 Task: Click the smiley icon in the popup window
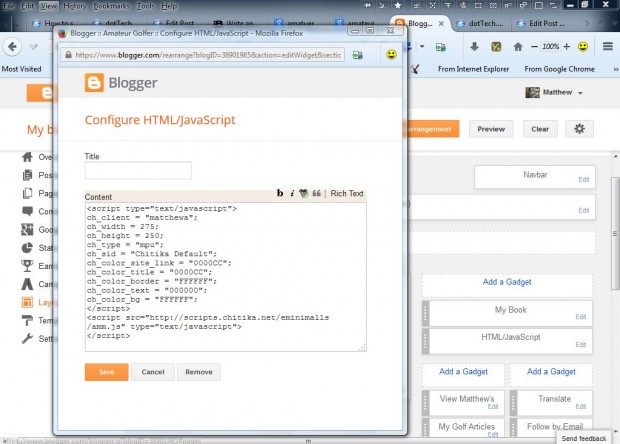(x=391, y=54)
